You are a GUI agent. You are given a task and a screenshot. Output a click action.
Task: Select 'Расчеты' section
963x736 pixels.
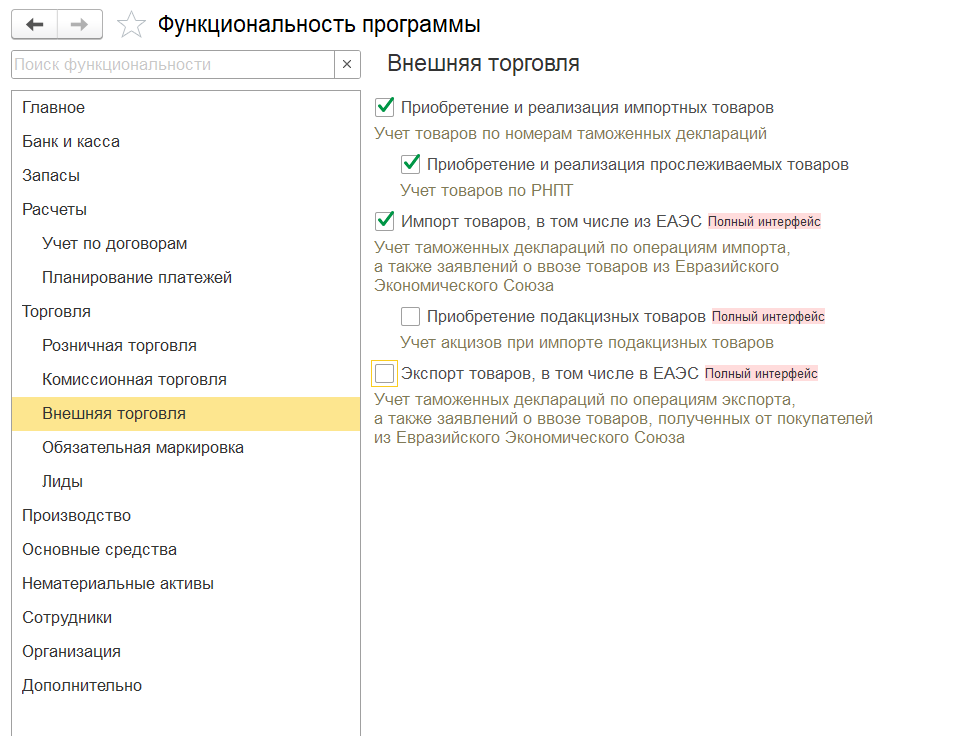tap(185, 209)
